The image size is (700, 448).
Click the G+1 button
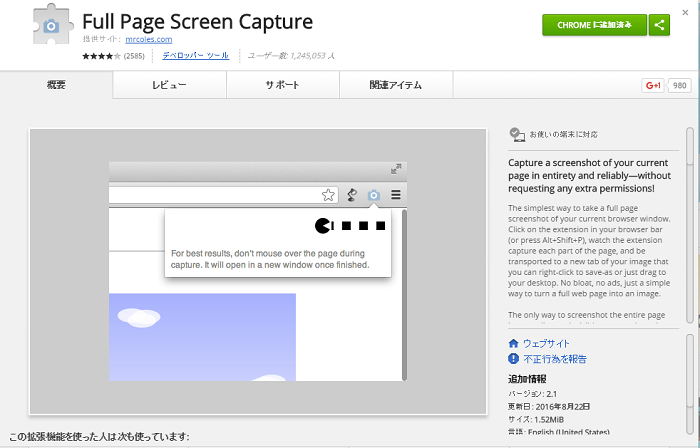click(x=653, y=85)
